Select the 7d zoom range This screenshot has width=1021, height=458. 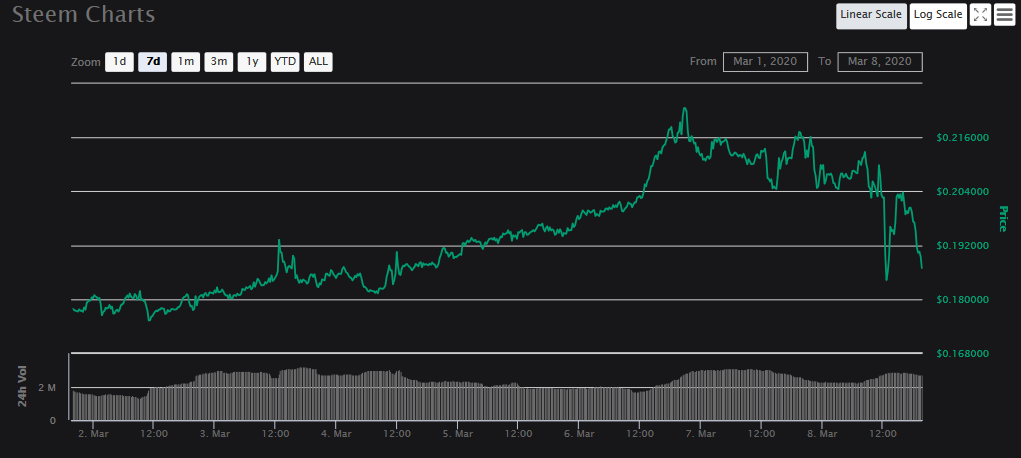[x=153, y=62]
